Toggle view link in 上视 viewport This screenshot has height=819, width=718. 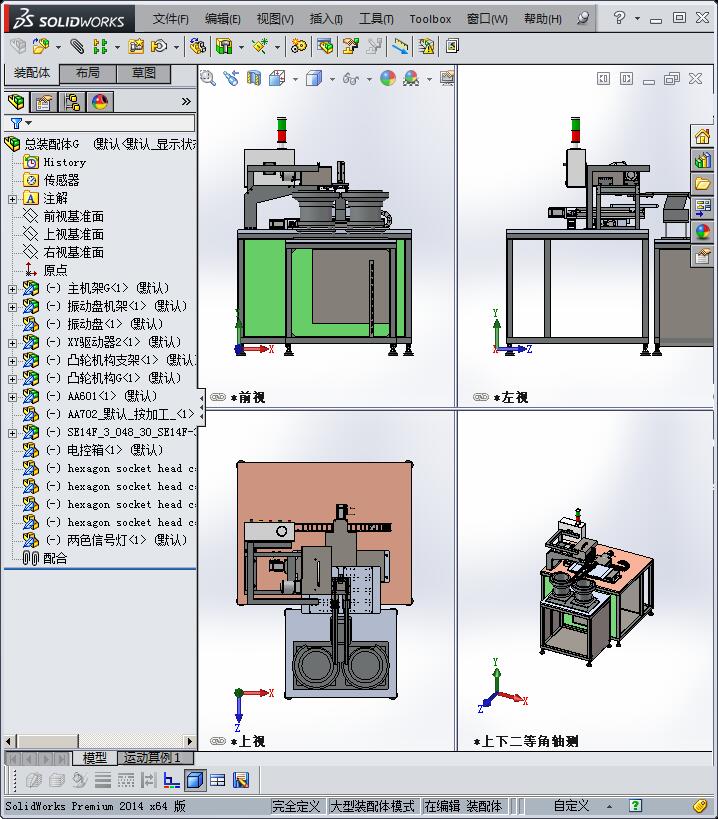[x=218, y=741]
